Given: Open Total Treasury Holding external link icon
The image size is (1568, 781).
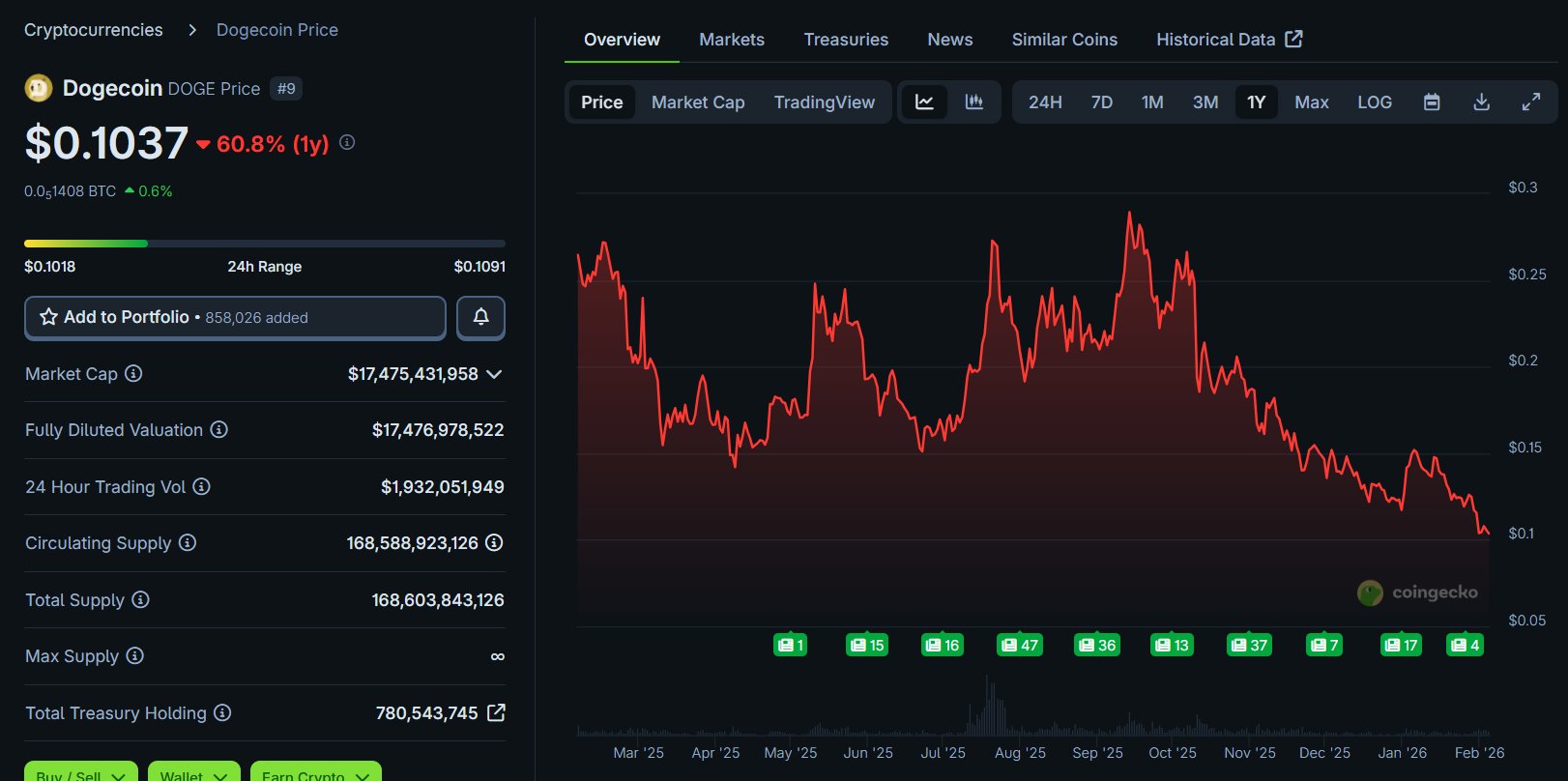Looking at the screenshot, I should pos(496,712).
